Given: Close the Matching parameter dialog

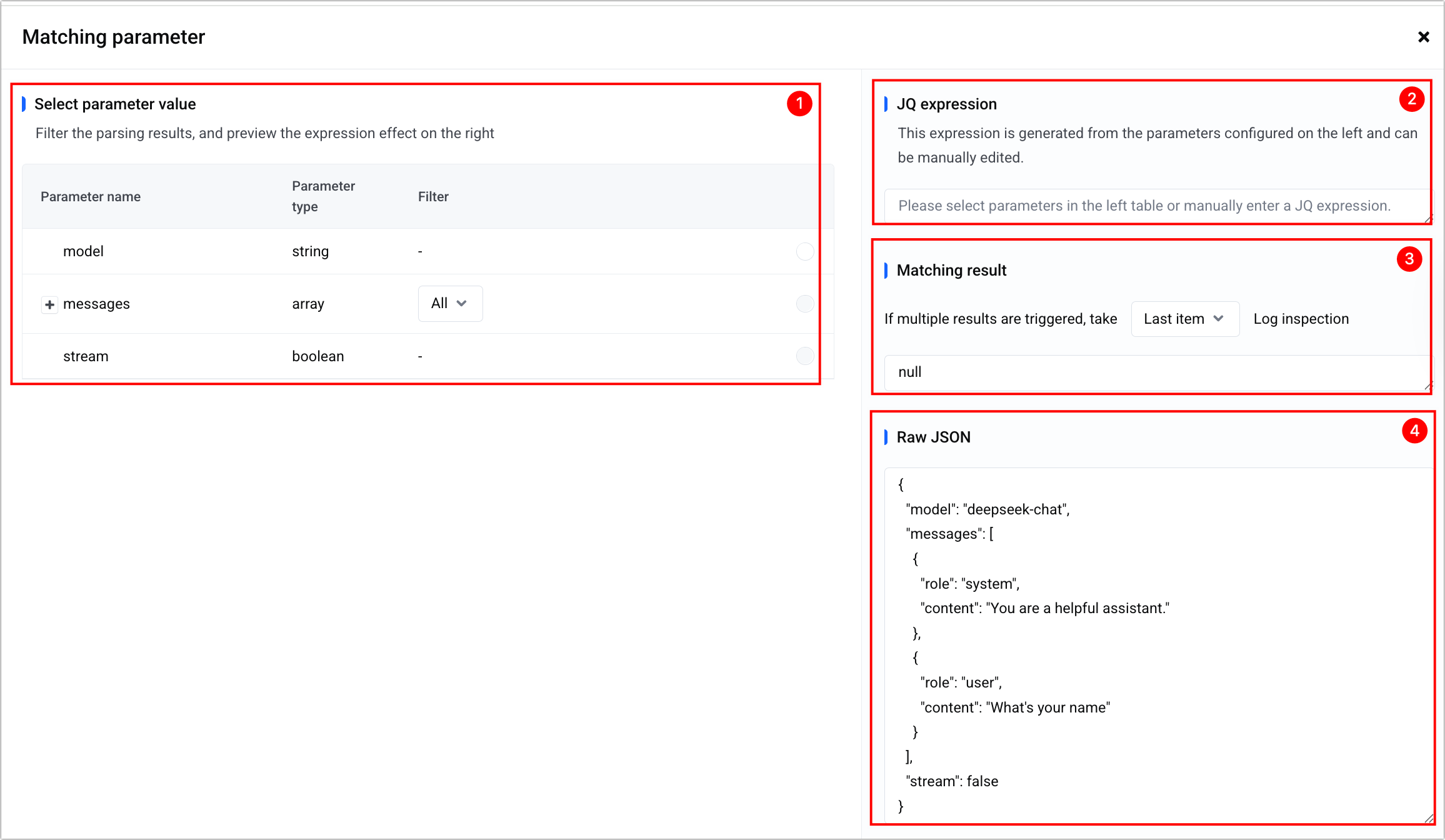Looking at the screenshot, I should coord(1423,37).
